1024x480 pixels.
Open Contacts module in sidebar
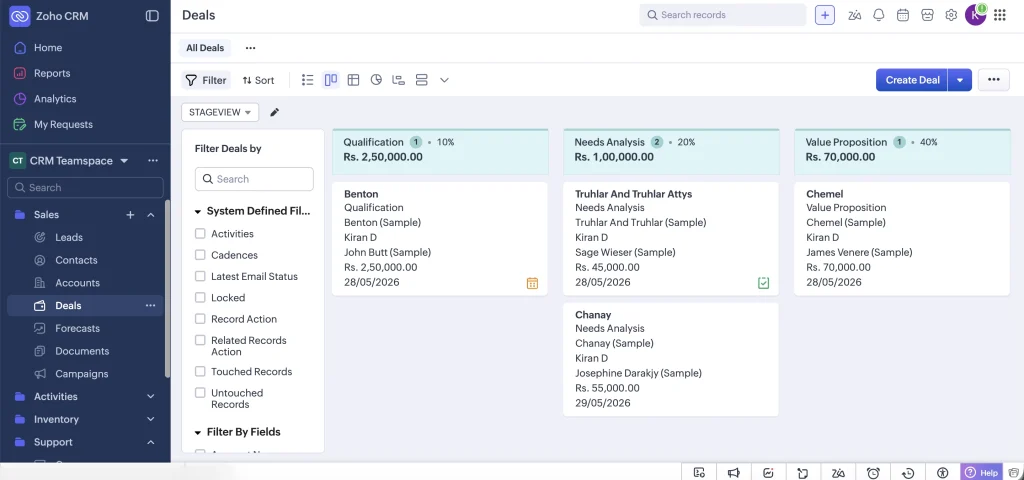76,260
